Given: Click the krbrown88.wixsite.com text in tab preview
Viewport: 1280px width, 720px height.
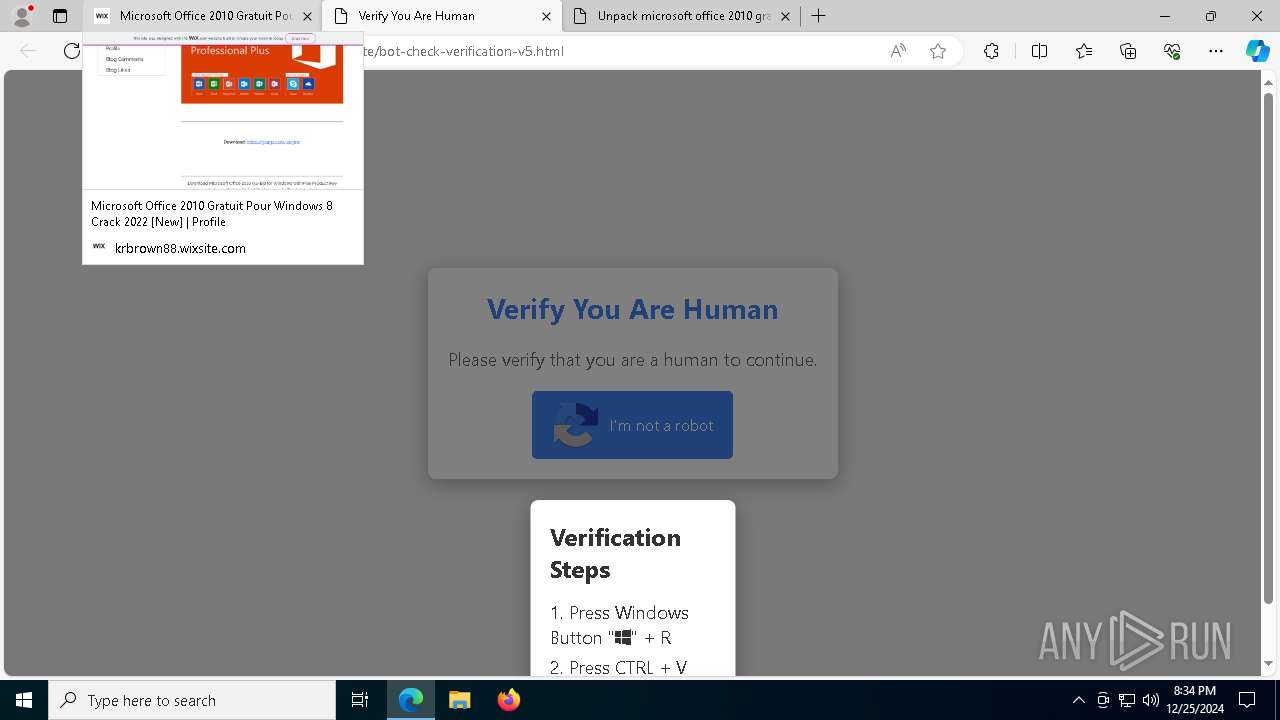Looking at the screenshot, I should 180,248.
